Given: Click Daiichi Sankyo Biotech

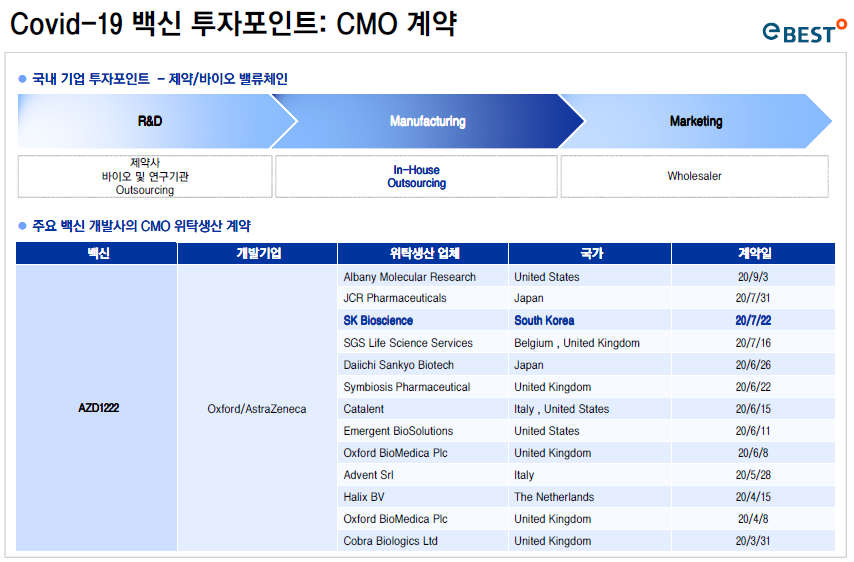Looking at the screenshot, I should (399, 365).
